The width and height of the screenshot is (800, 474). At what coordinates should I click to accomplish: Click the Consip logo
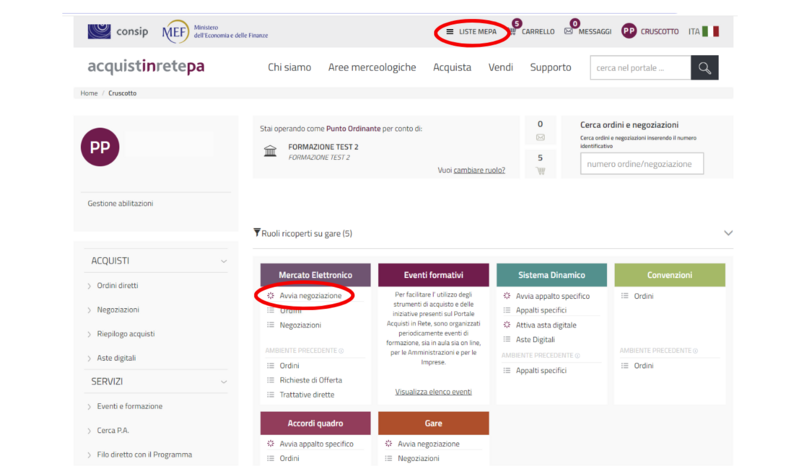118,31
